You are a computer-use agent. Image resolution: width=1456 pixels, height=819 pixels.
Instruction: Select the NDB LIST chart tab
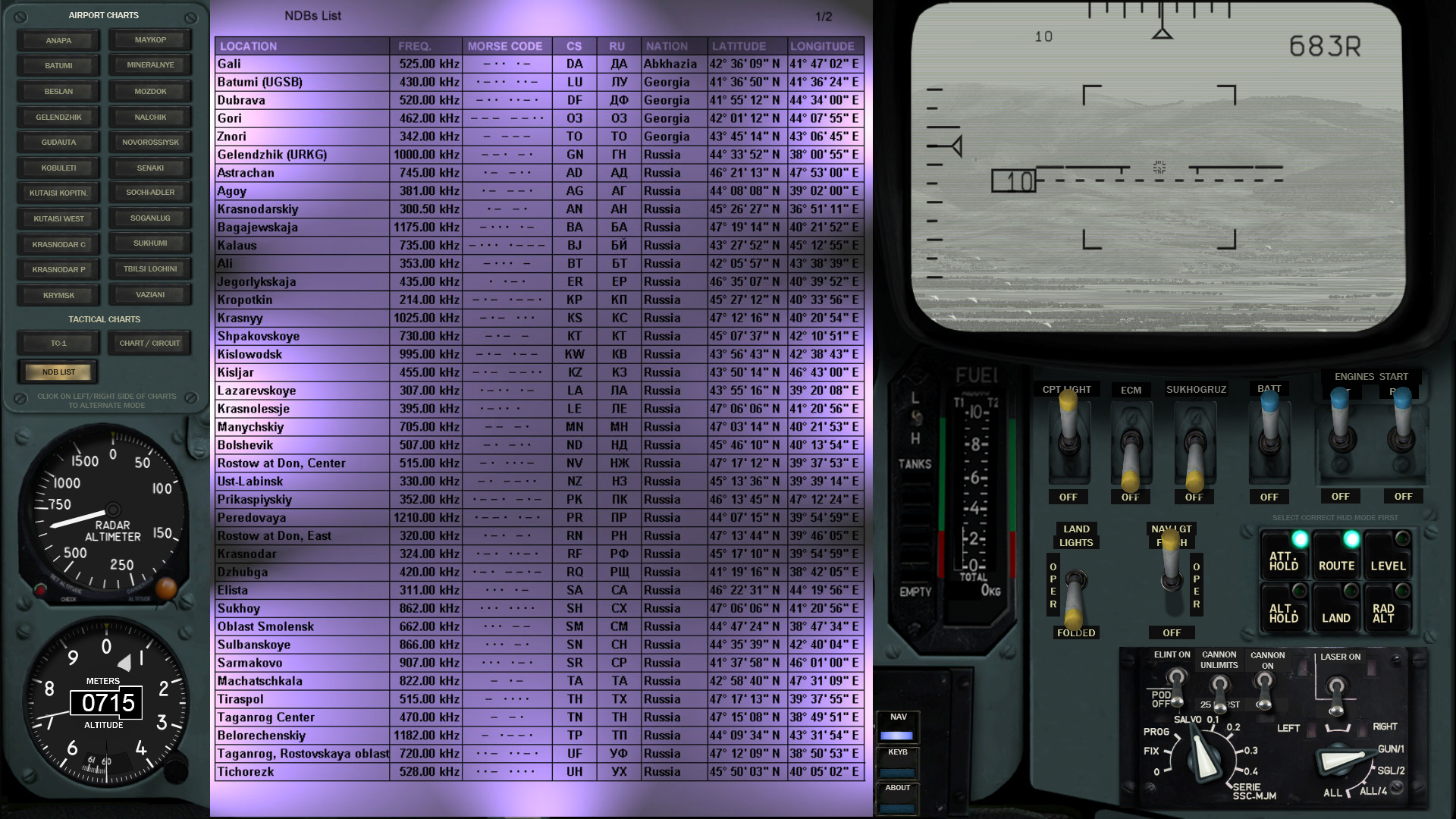pos(58,372)
